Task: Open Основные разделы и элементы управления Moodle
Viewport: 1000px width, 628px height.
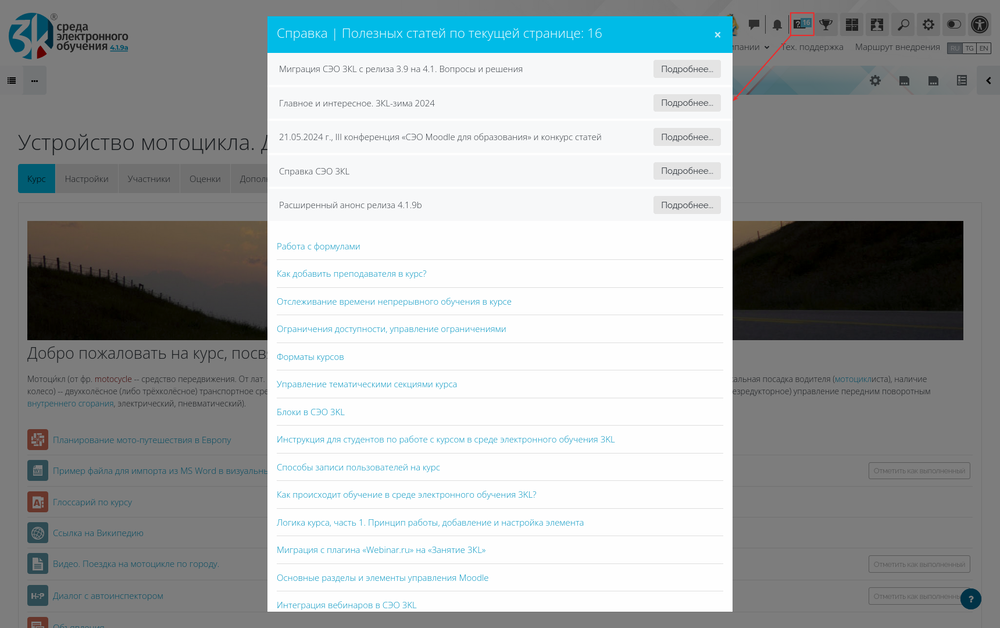Action: (382, 578)
